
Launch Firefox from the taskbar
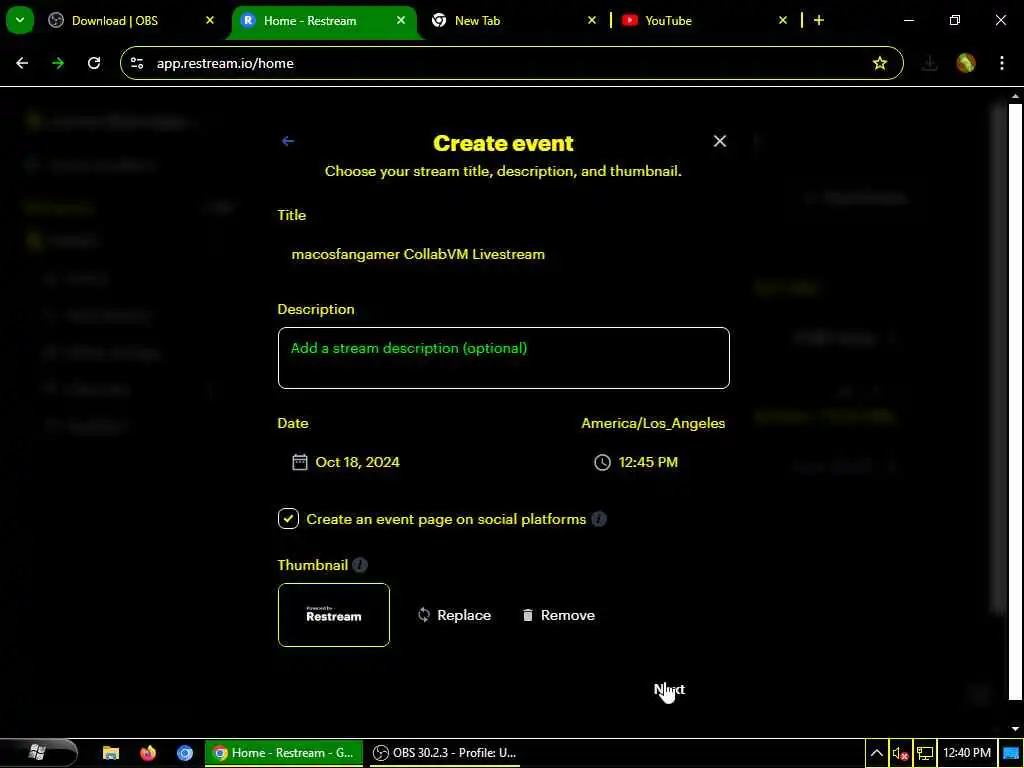click(148, 753)
